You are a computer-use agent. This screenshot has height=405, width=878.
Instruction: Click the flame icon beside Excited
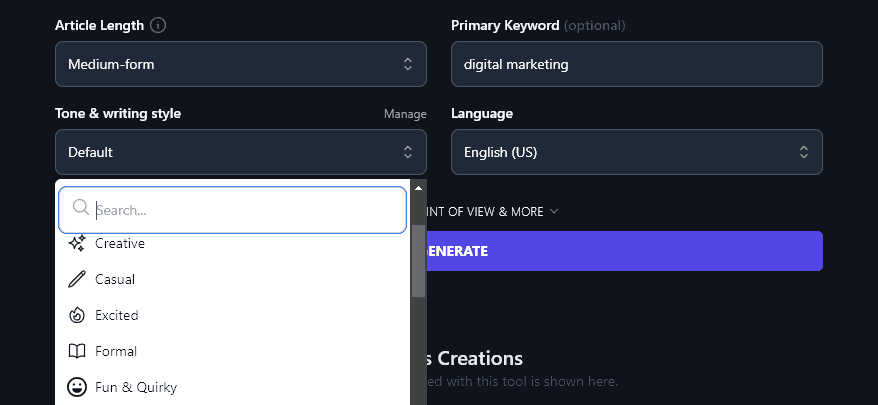(77, 315)
